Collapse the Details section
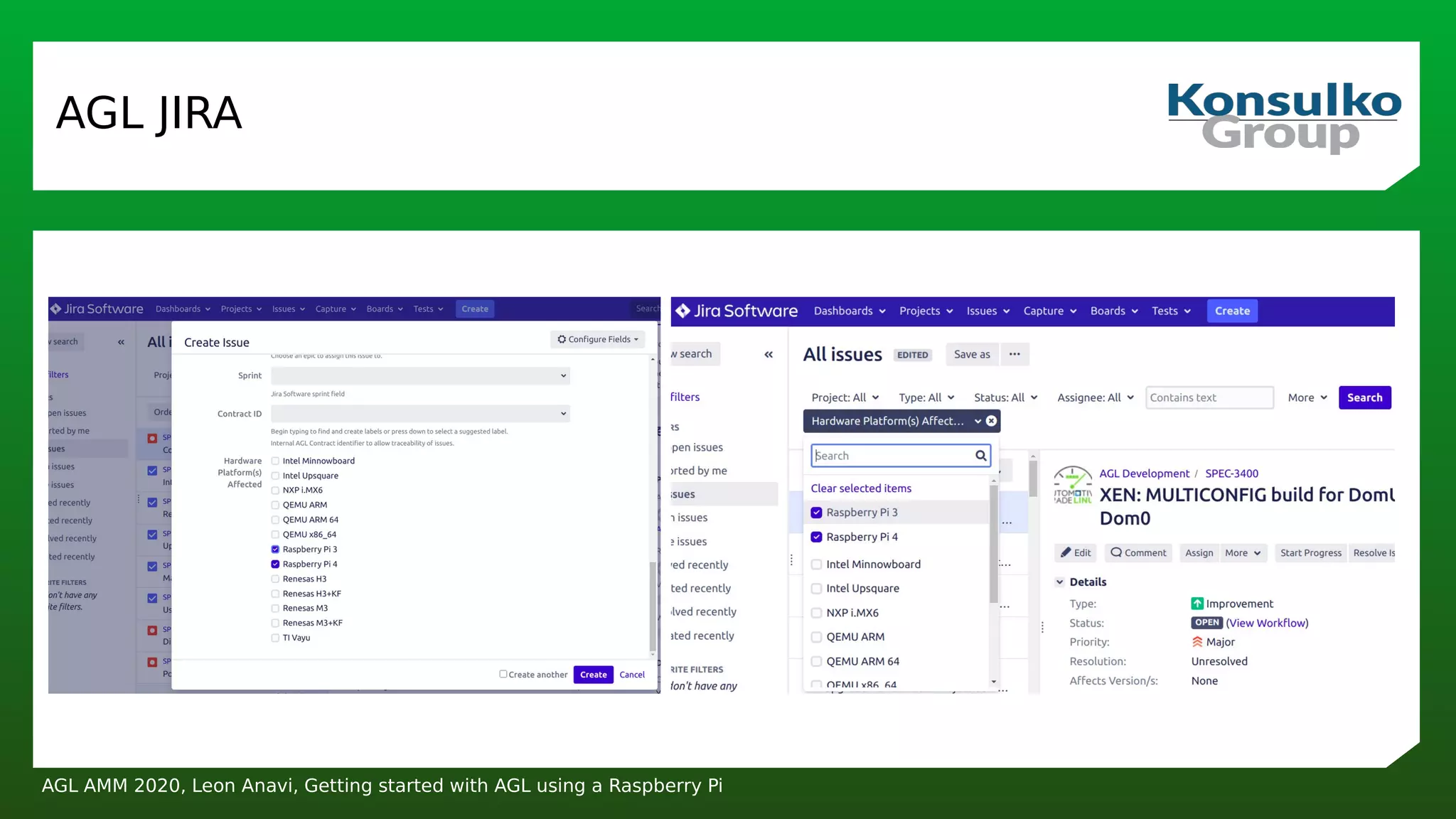The image size is (1456, 819). [1059, 582]
